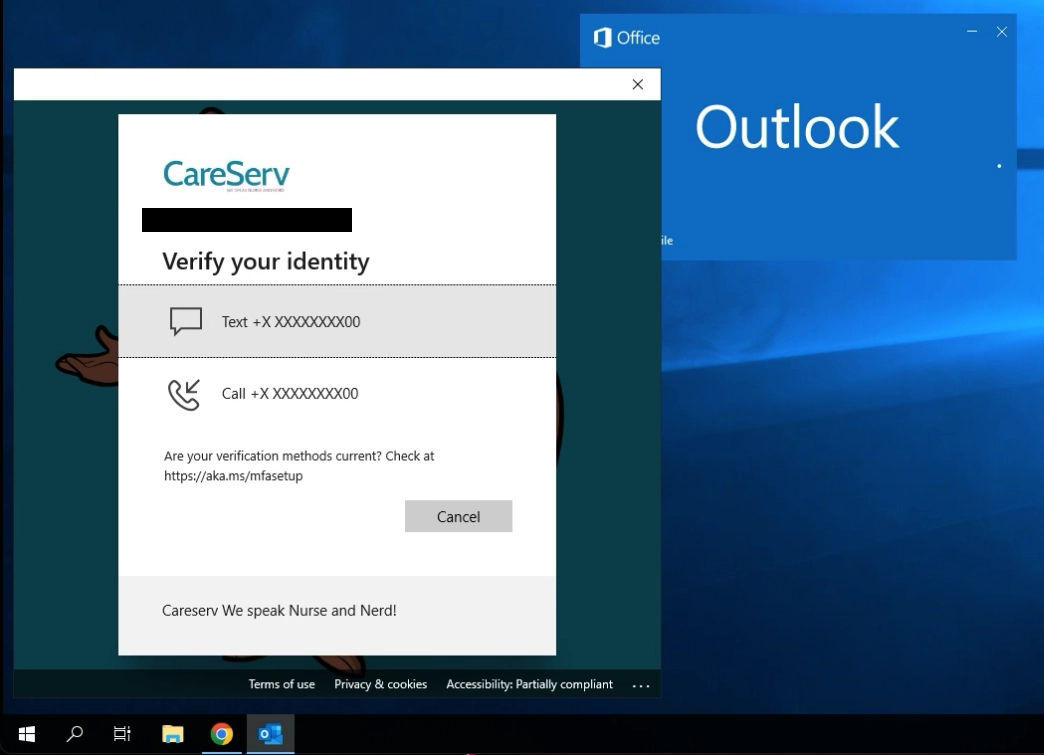Click the incoming phone call icon
Viewport: 1044px width, 755px height.
pyautogui.click(x=184, y=394)
